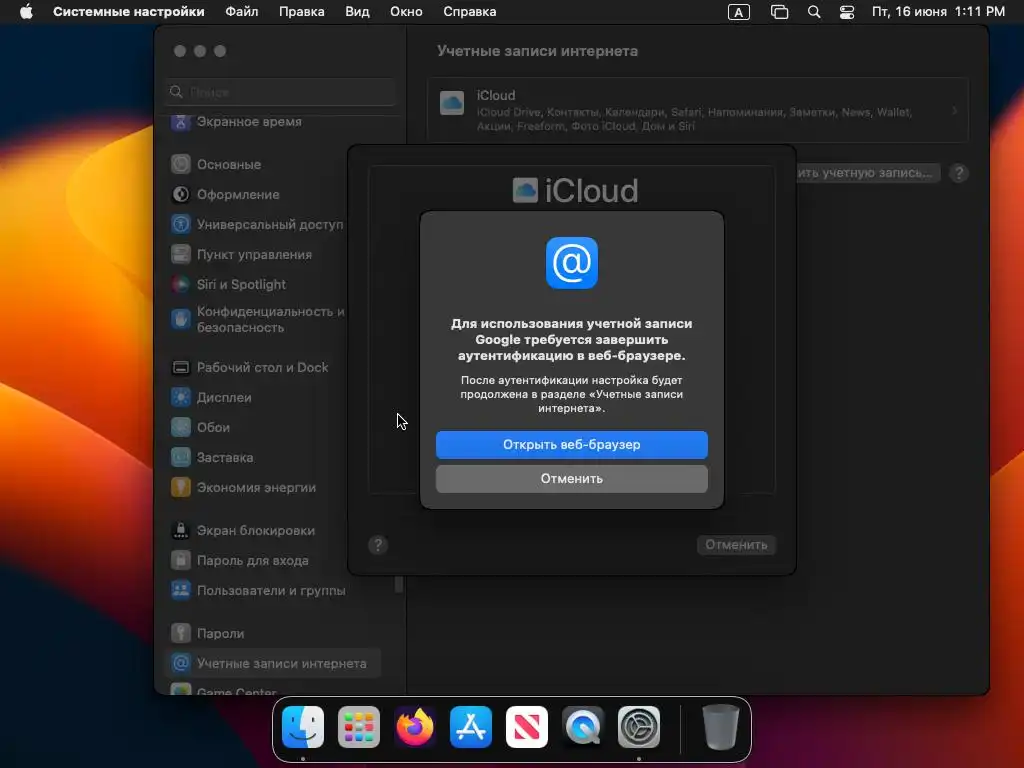Open Пользователи и группы icon
Viewport: 1024px width, 768px height.
coord(181,591)
